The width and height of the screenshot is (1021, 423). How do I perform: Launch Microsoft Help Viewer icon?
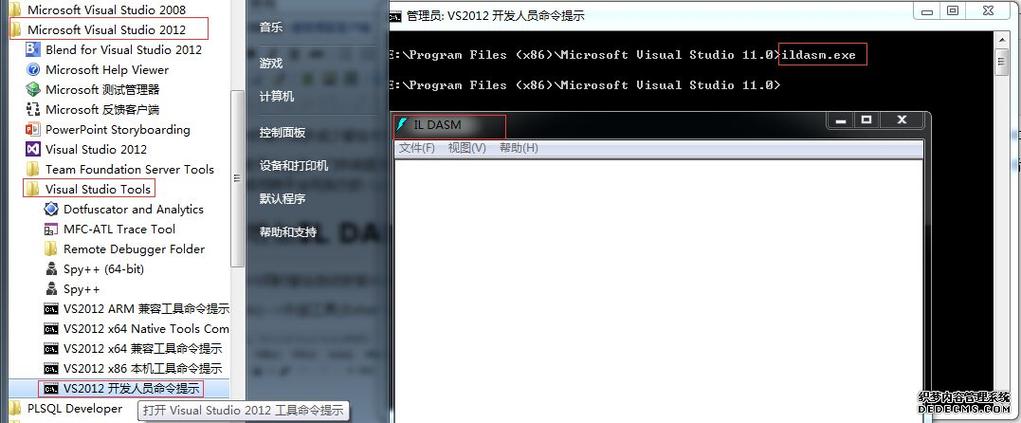33,70
